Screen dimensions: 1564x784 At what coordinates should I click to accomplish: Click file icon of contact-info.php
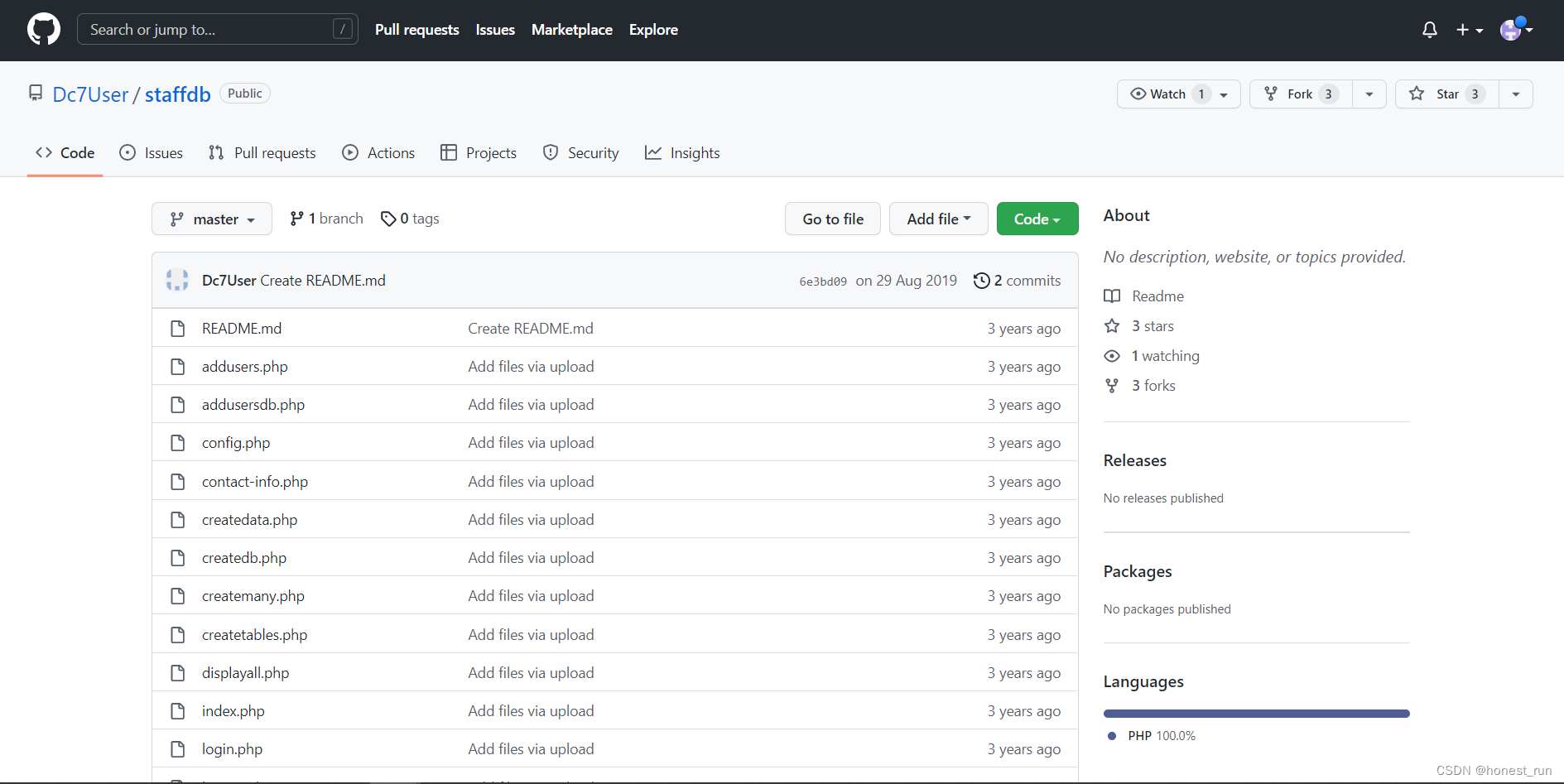coord(177,482)
